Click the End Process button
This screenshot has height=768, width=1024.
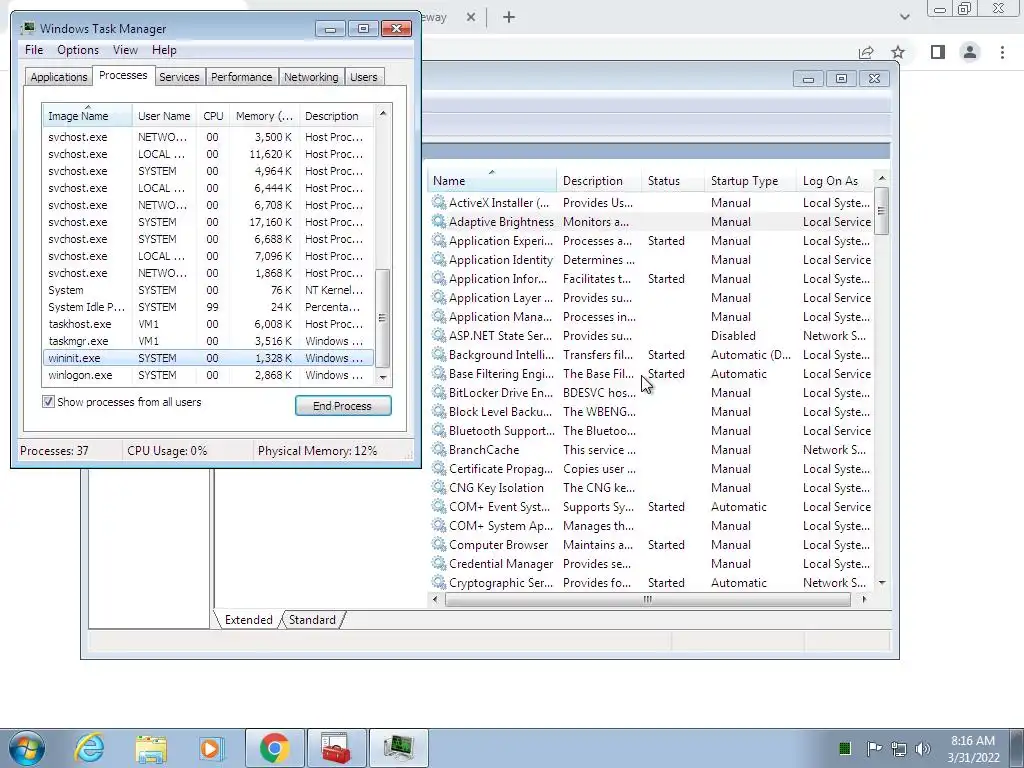tap(343, 406)
